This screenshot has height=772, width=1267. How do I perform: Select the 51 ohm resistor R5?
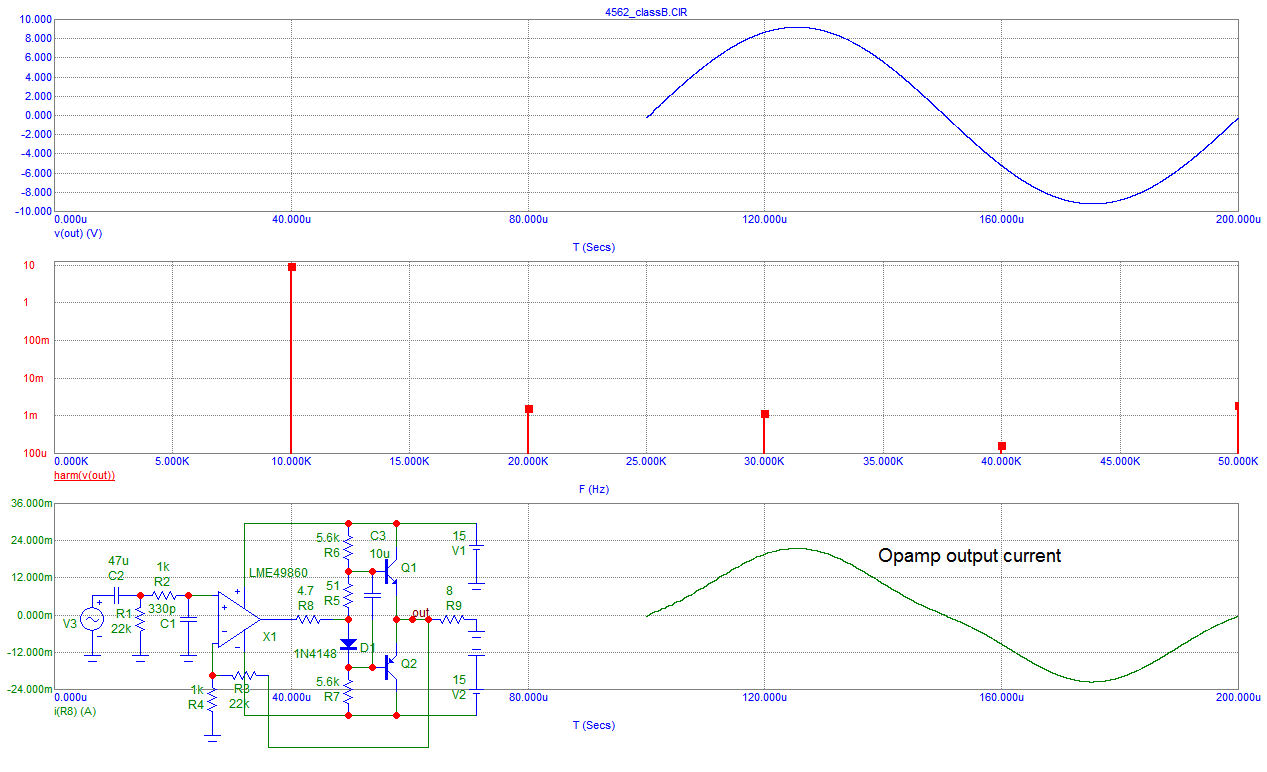click(348, 596)
